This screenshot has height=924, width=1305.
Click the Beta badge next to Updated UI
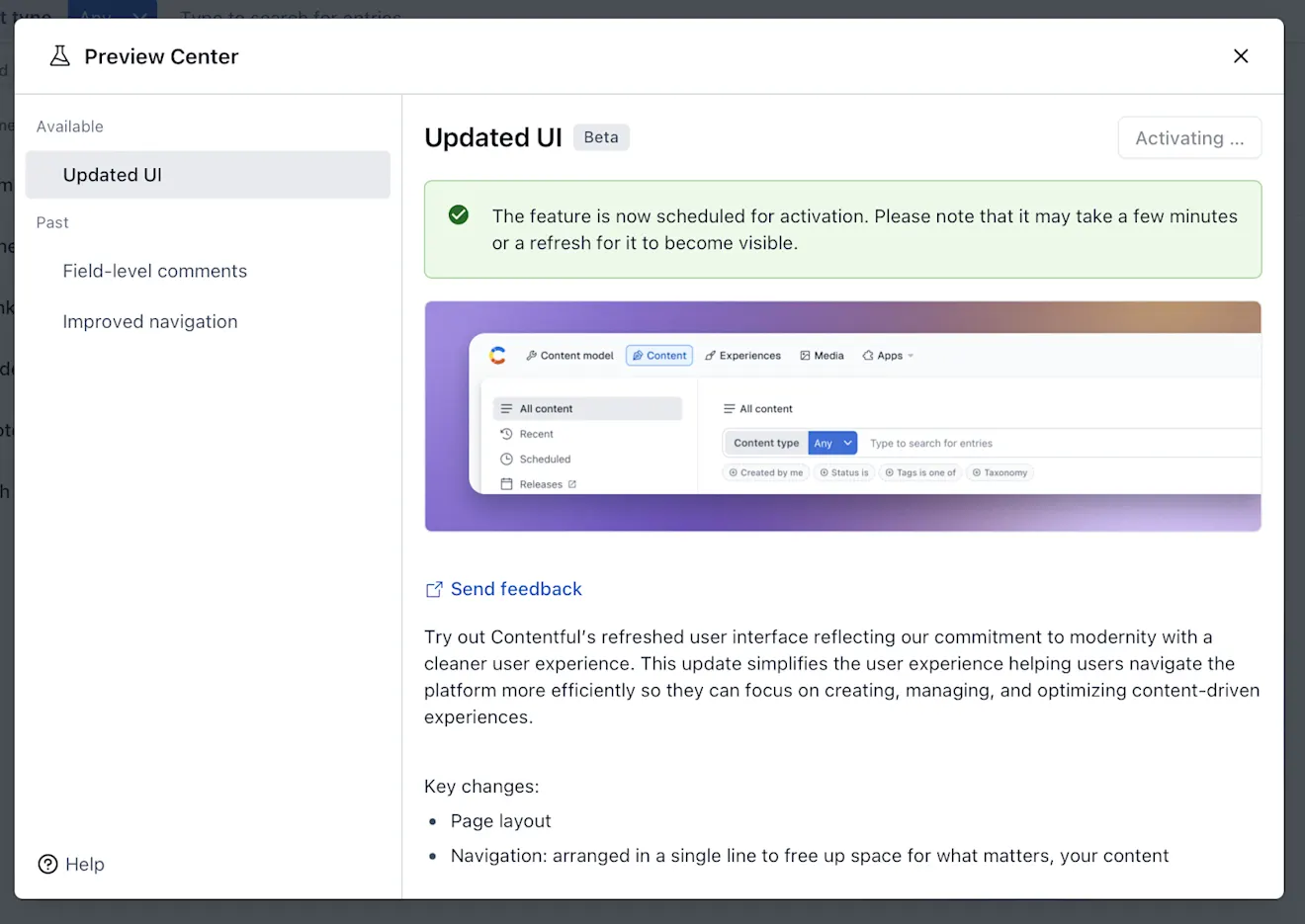tap(601, 137)
